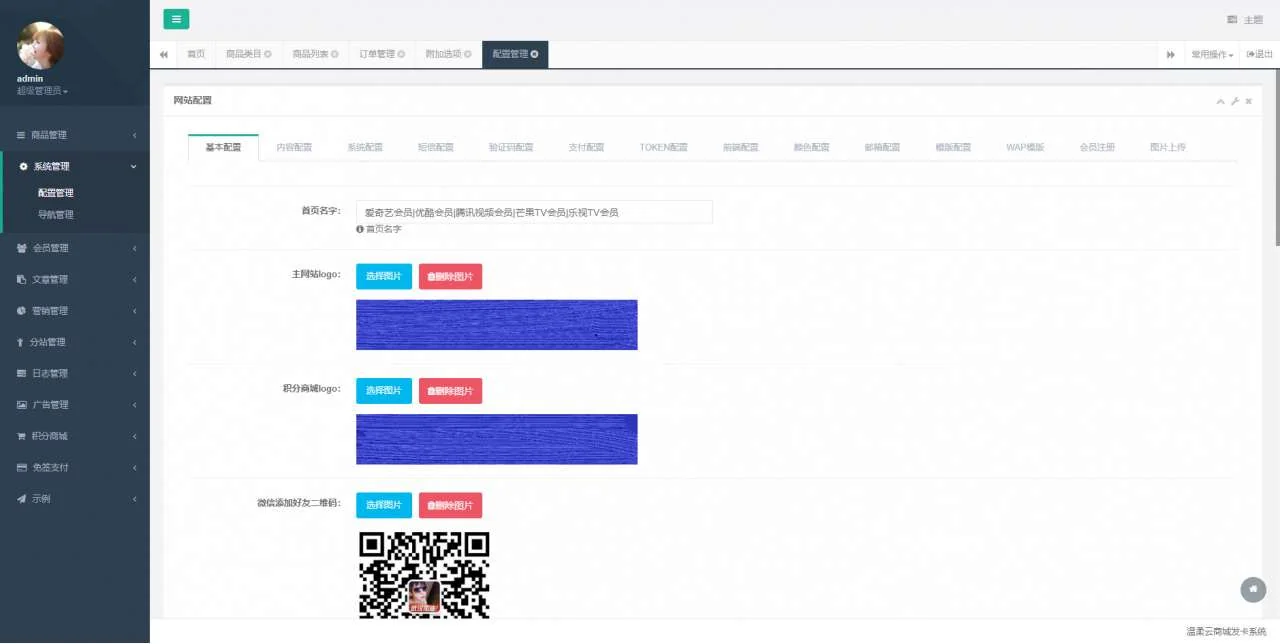Open the 超级管理员 user dropdown
Screen dimensions: 1280x644
click(x=42, y=91)
